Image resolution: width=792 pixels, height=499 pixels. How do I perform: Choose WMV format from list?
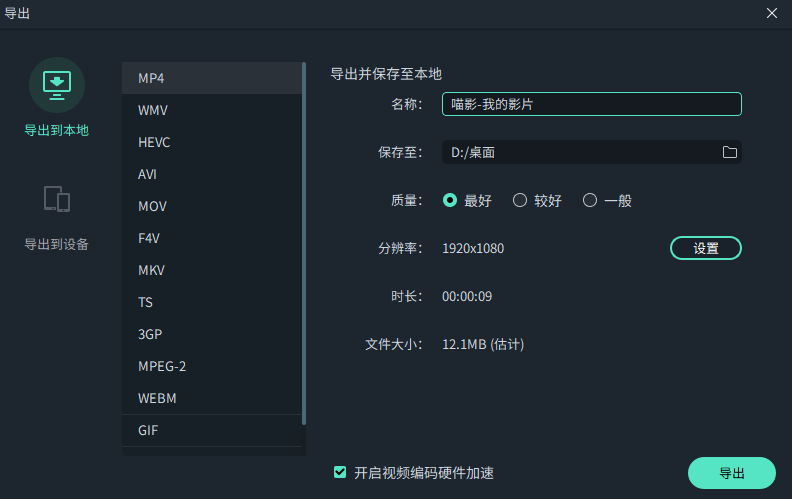(212, 110)
